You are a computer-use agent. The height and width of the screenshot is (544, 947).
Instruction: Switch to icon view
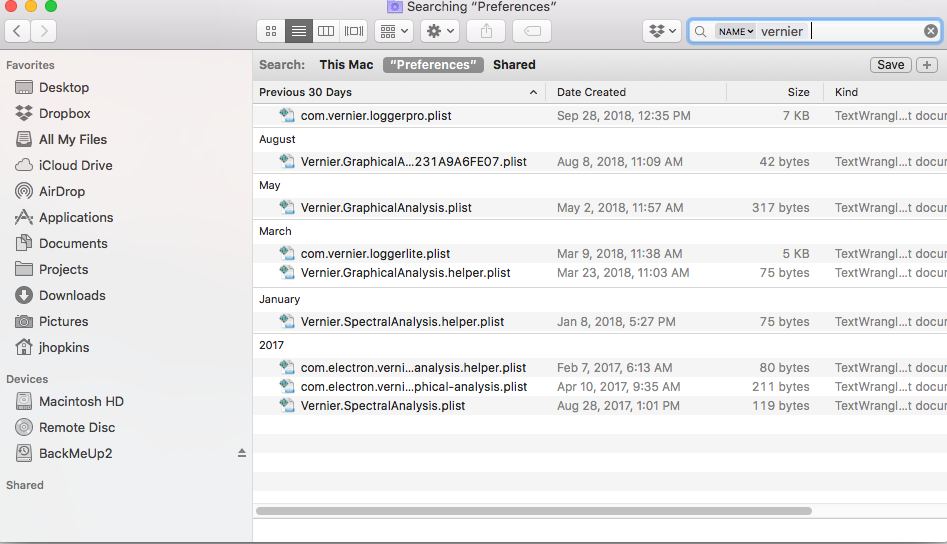(x=271, y=31)
